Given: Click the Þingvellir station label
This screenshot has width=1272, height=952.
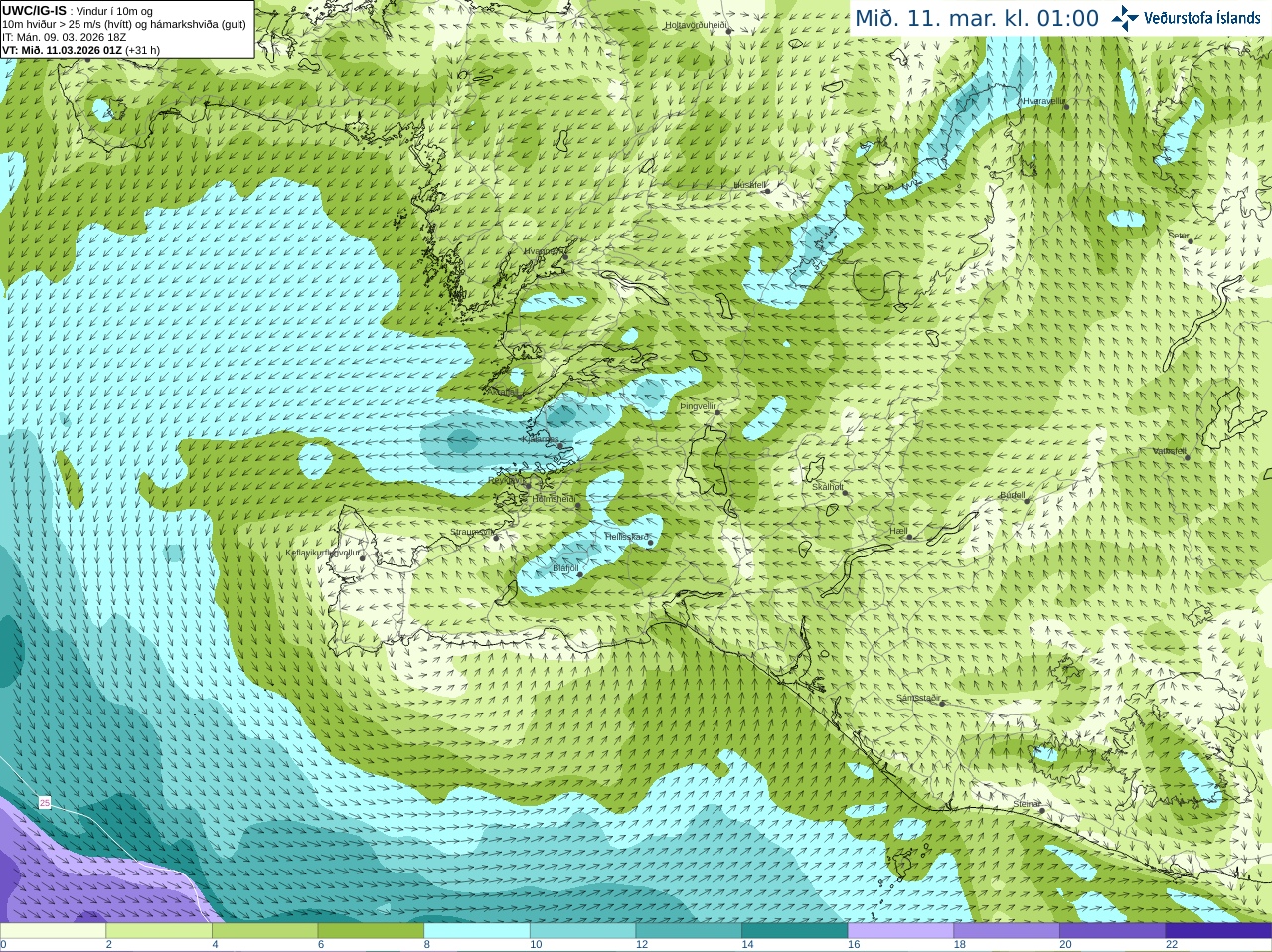Looking at the screenshot, I should (698, 406).
